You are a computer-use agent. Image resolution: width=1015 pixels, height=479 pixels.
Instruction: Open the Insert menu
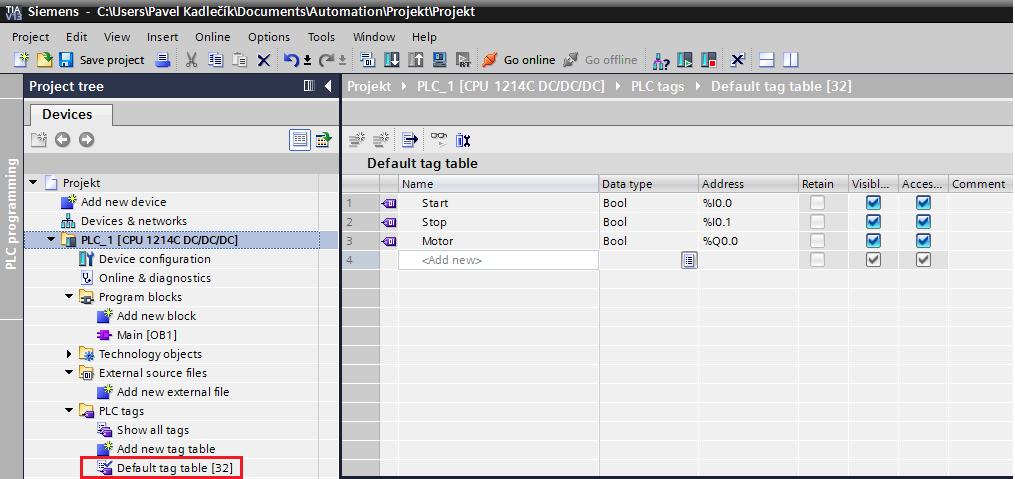click(x=162, y=37)
